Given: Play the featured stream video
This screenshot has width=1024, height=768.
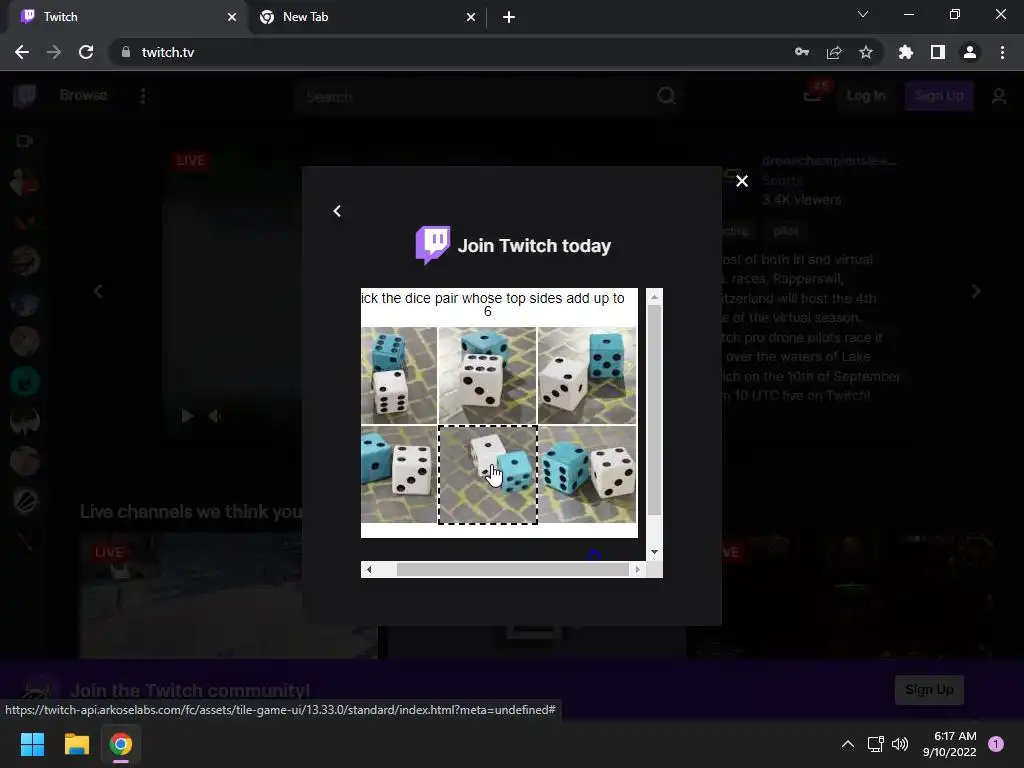Looking at the screenshot, I should pyautogui.click(x=187, y=416).
